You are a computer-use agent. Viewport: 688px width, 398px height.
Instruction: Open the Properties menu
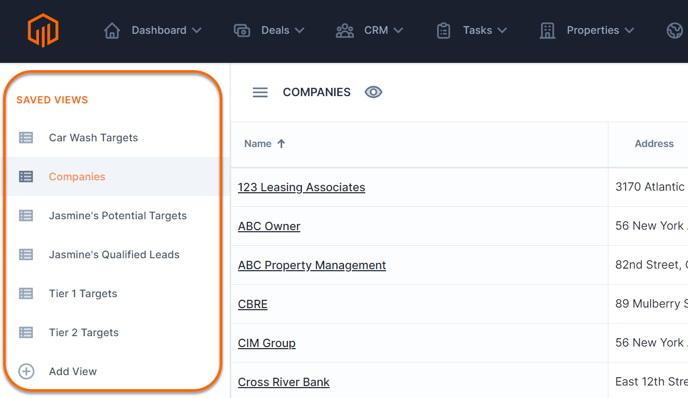coord(593,30)
